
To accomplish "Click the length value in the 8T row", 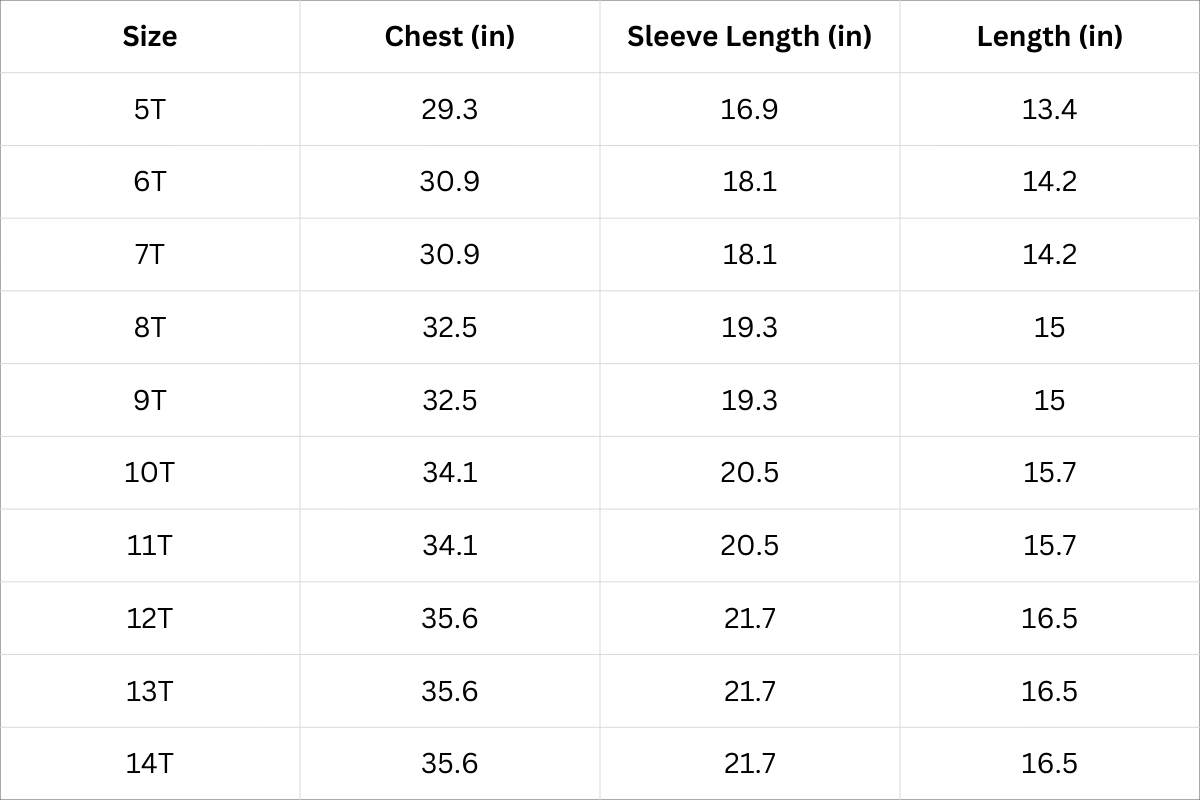I will click(1049, 327).
